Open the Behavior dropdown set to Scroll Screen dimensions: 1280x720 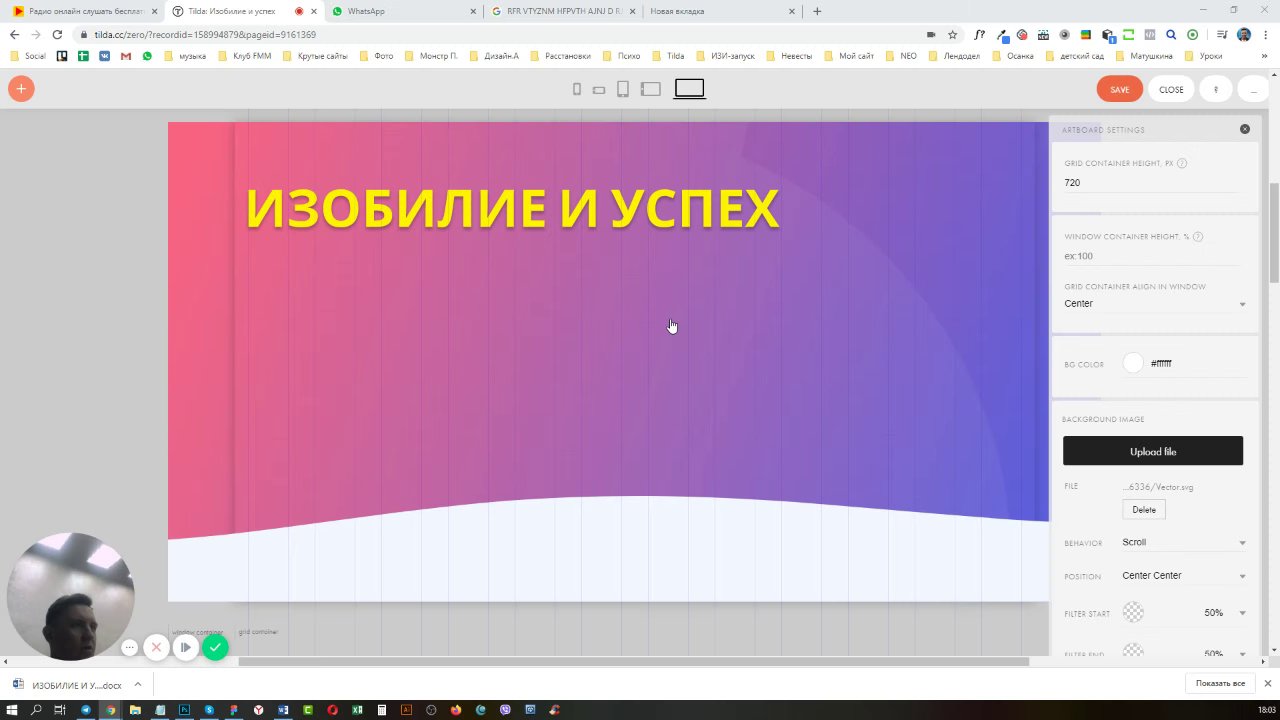(x=1184, y=543)
